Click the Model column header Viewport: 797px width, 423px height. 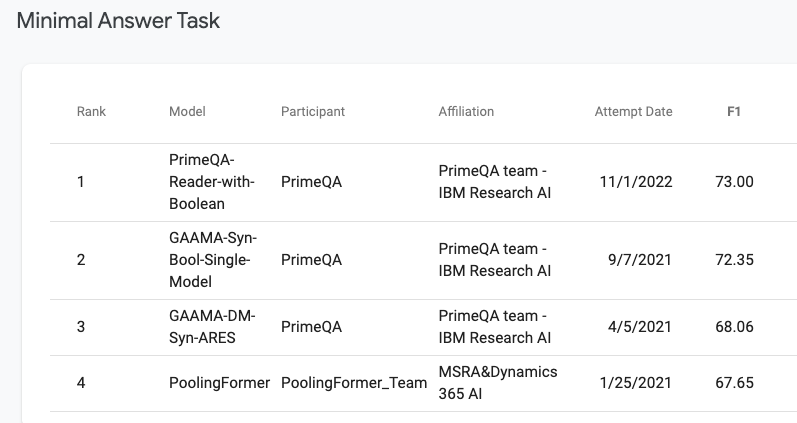(x=187, y=112)
